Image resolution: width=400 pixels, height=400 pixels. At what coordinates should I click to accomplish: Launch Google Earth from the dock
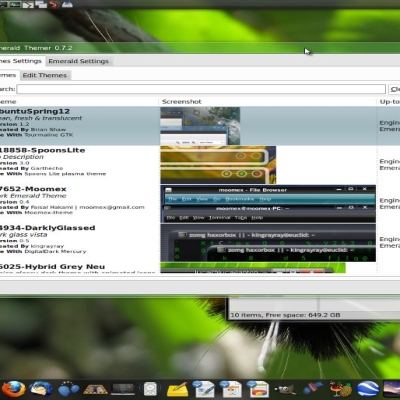click(368, 389)
